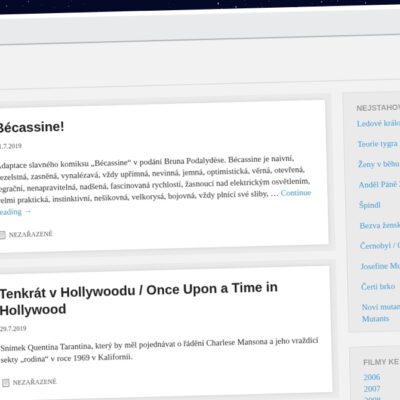Click the excerpt starting with Snímek Quentina Tarantina
400x400 pixels.
coord(159,350)
